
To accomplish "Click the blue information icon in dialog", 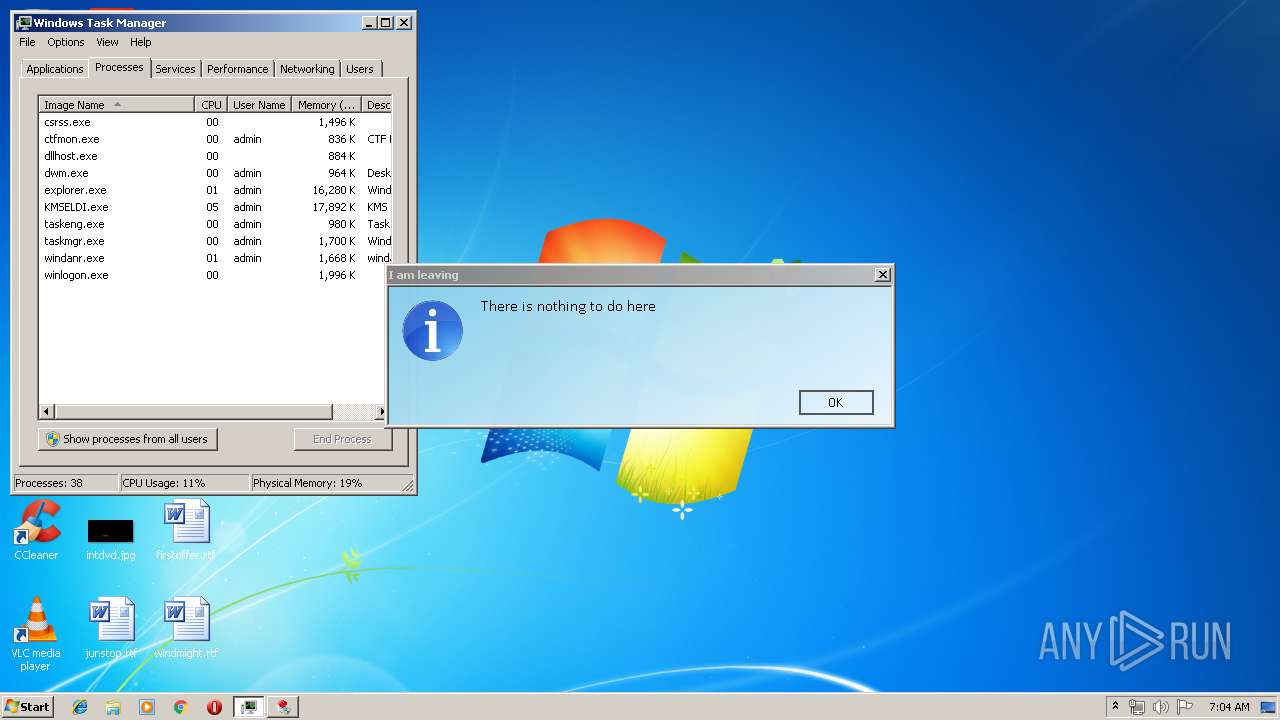I will (433, 331).
